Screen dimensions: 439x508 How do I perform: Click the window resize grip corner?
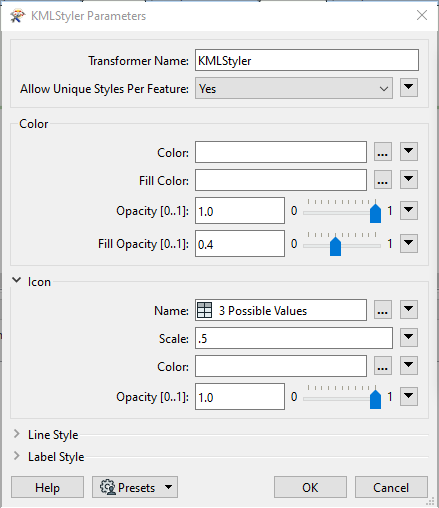point(431,501)
